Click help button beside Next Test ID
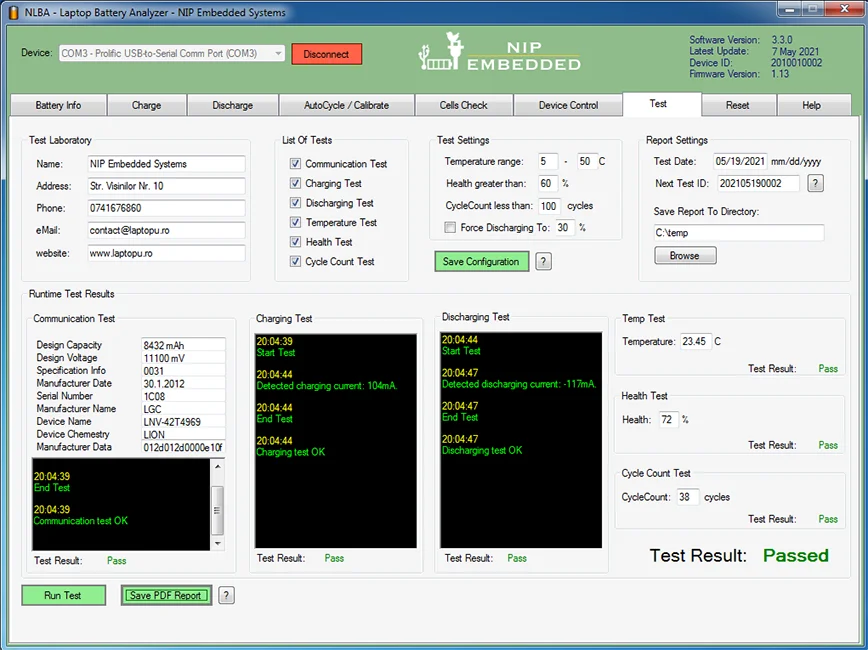This screenshot has width=868, height=650. point(815,183)
